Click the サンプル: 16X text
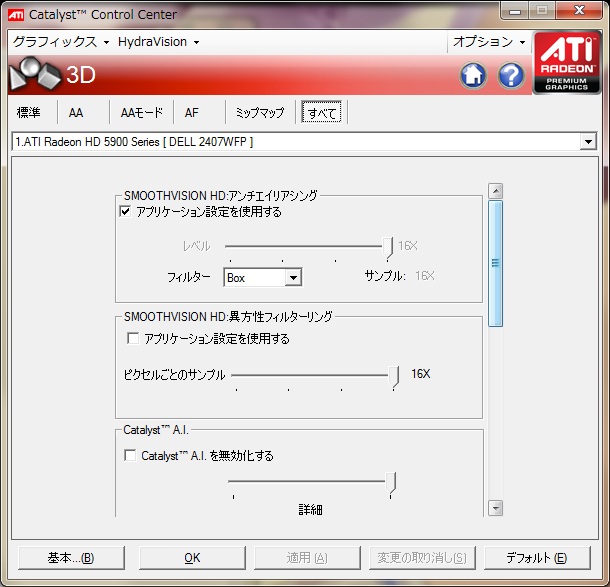The height and width of the screenshot is (587, 610). tap(399, 276)
